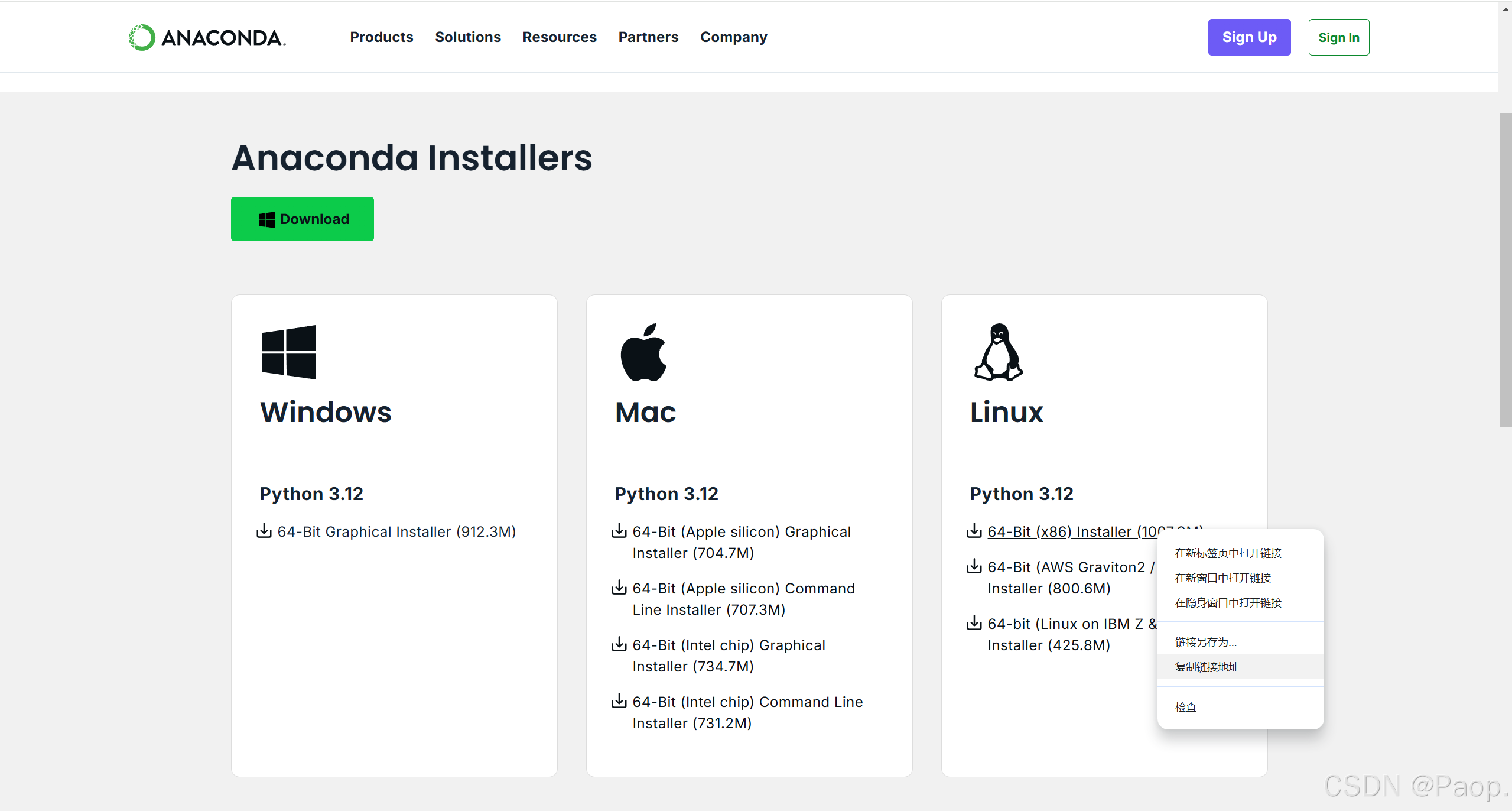This screenshot has height=811, width=1512.
Task: Click download icon for AWS Graviton2 Installer
Action: pyautogui.click(x=974, y=566)
